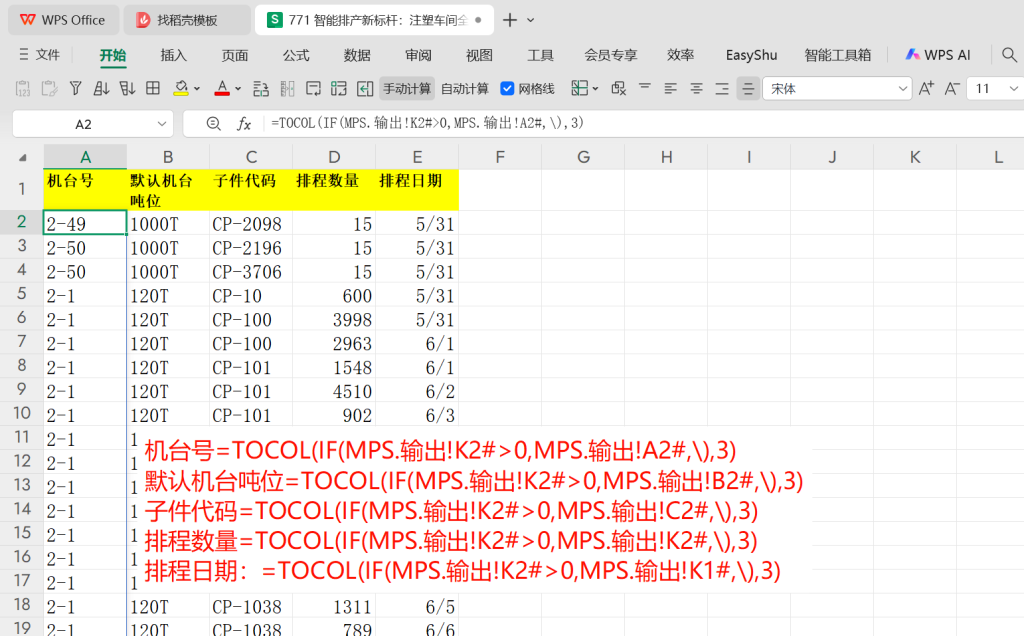Apply the filter funnel icon
Viewport: 1024px width, 636px height.
coord(75,89)
